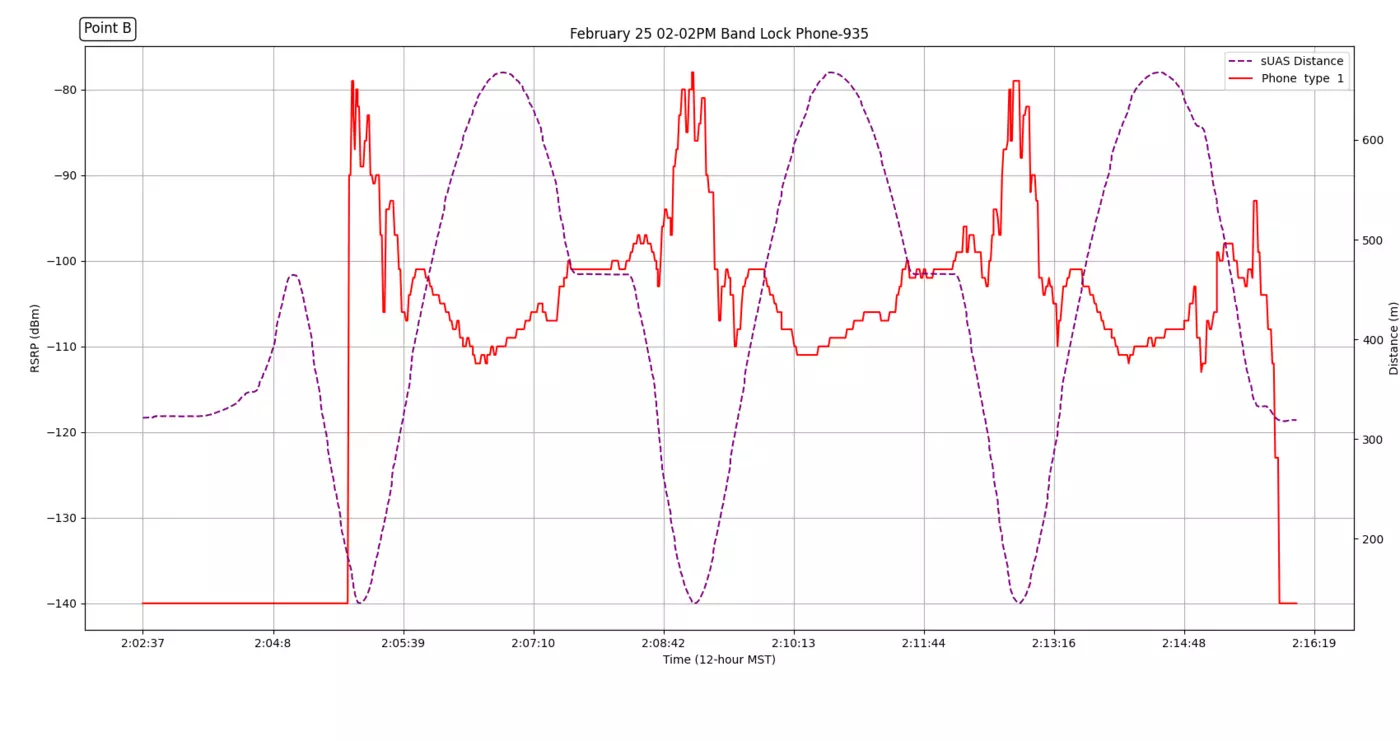Click the 2:16:19 time tick label
This screenshot has width=1400, height=741.
1314,643
